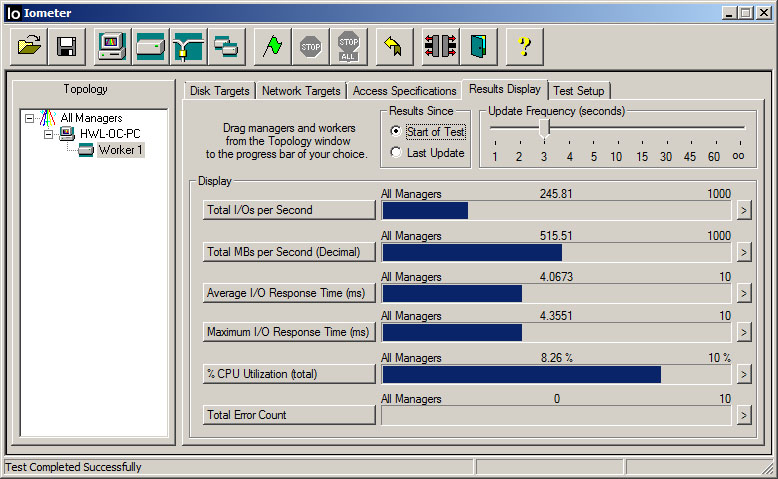Switch to the Network Targets tab
This screenshot has width=778, height=479.
point(301,91)
